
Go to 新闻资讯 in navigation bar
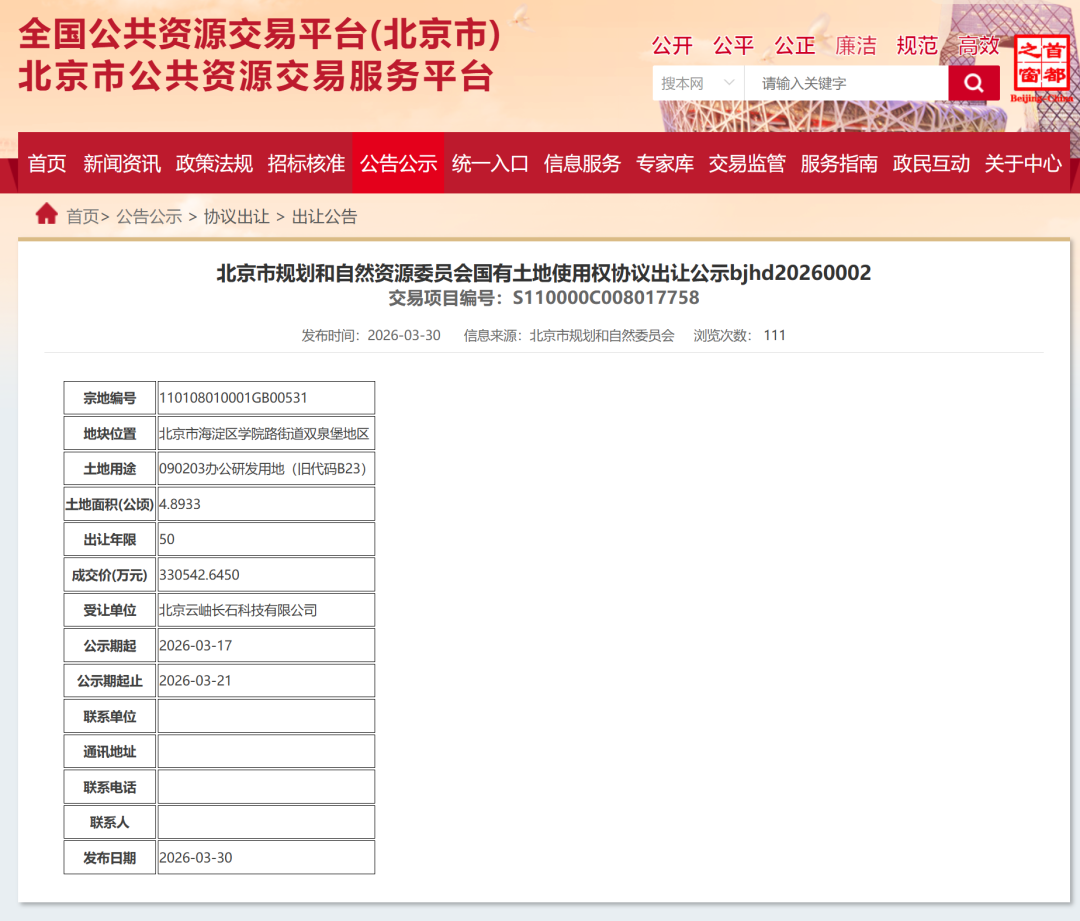click(x=121, y=164)
